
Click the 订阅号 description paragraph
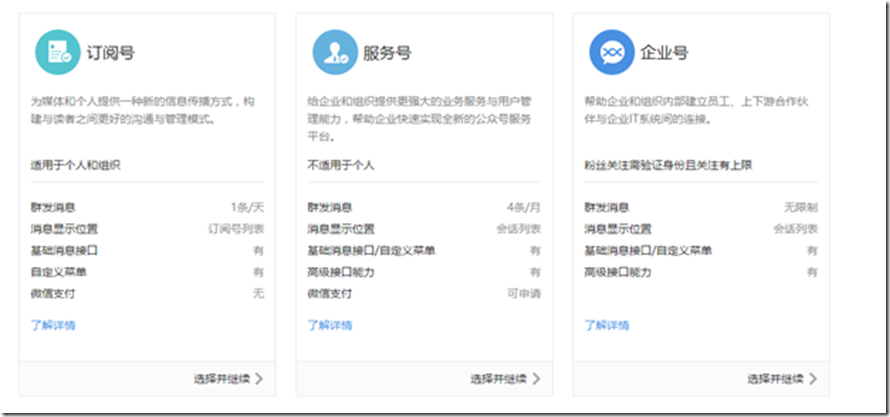pos(142,111)
